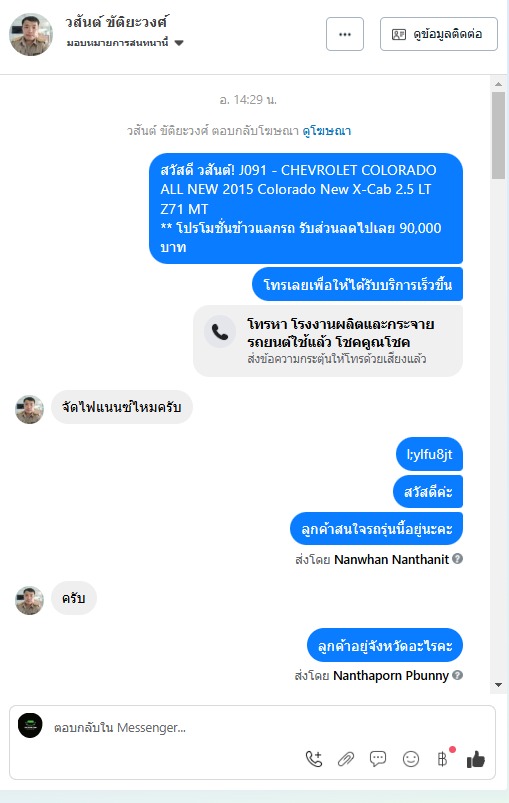Open the emoji picker smiley icon
Viewport: 509px width, 803px height.
click(411, 758)
